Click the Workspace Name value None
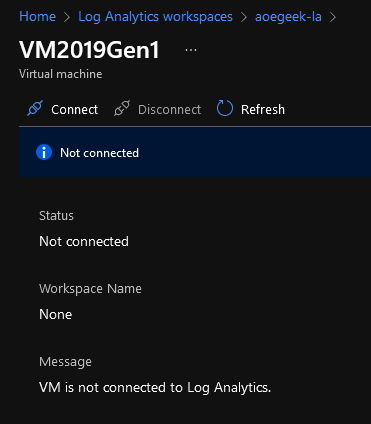371x424 pixels. [x=56, y=314]
